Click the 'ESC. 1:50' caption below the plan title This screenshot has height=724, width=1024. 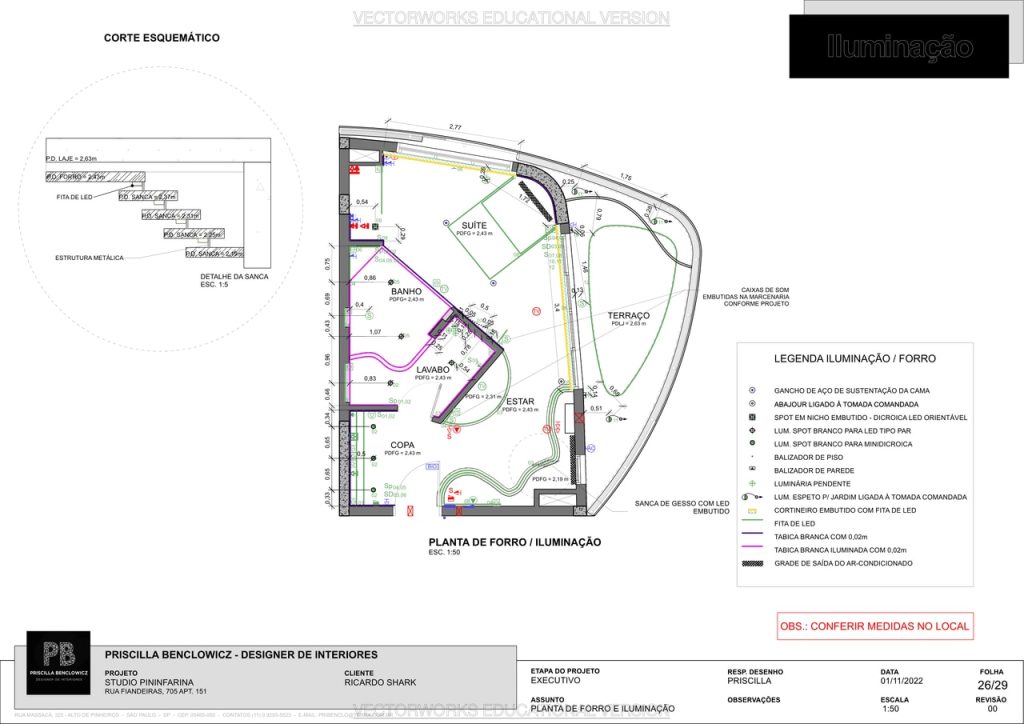click(x=444, y=552)
